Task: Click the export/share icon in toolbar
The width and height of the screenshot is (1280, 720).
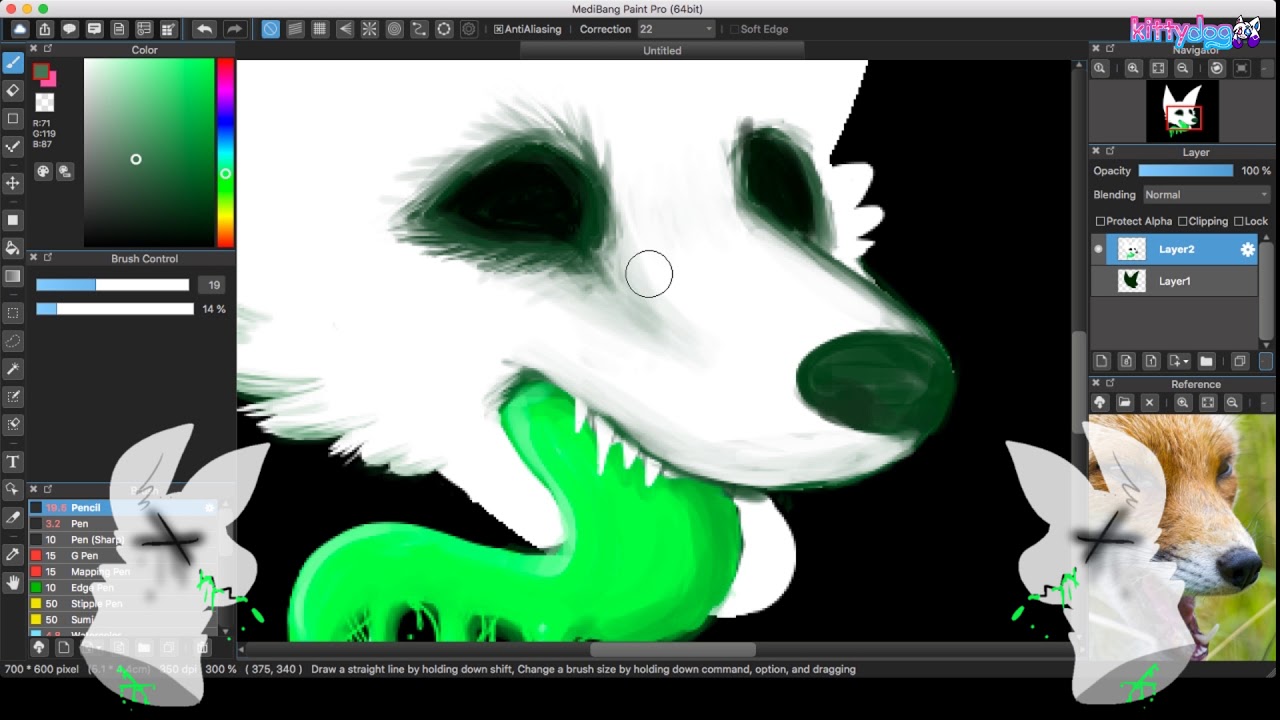Action: click(x=45, y=29)
